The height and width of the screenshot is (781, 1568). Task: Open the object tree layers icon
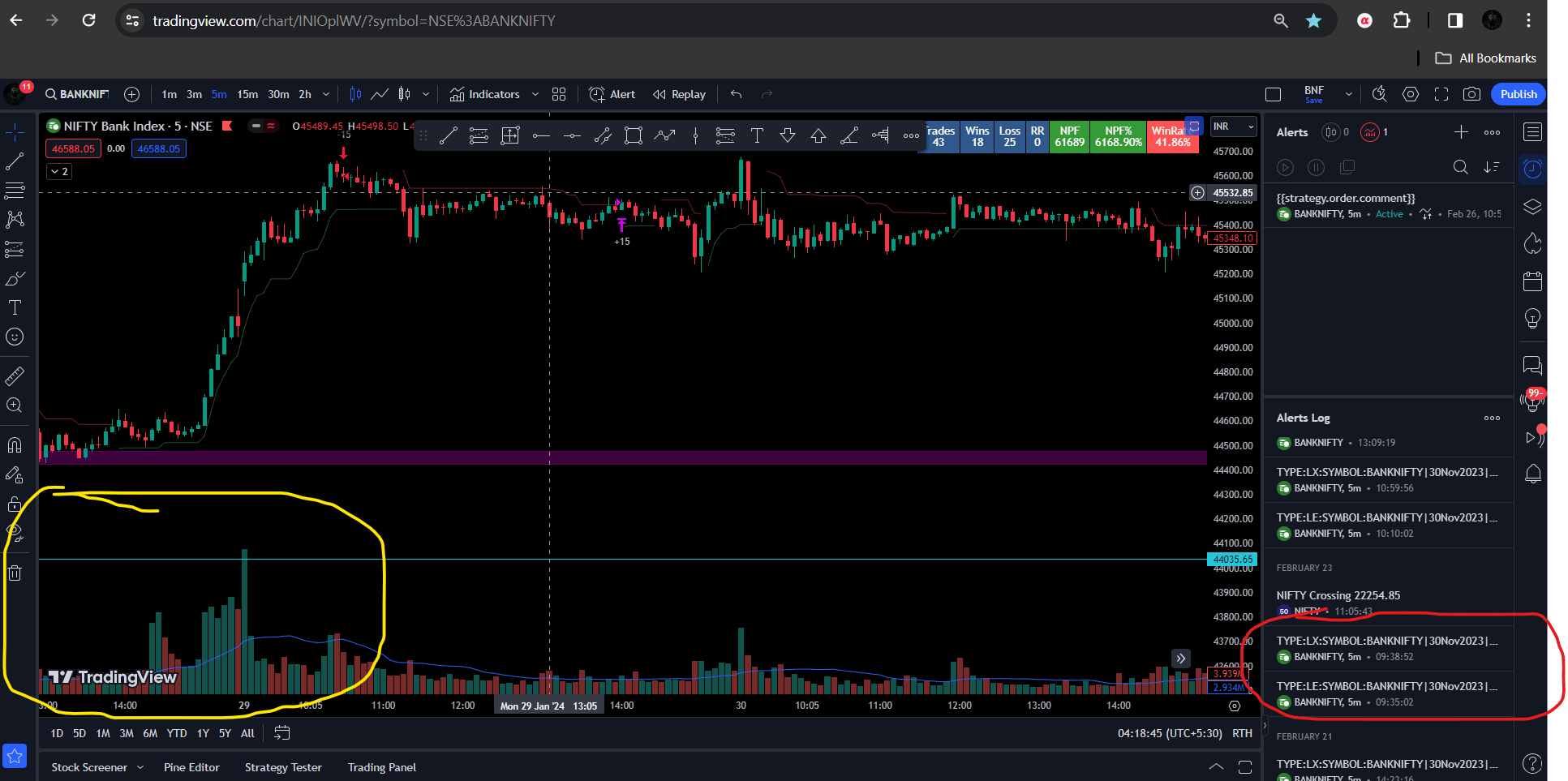[x=1532, y=207]
